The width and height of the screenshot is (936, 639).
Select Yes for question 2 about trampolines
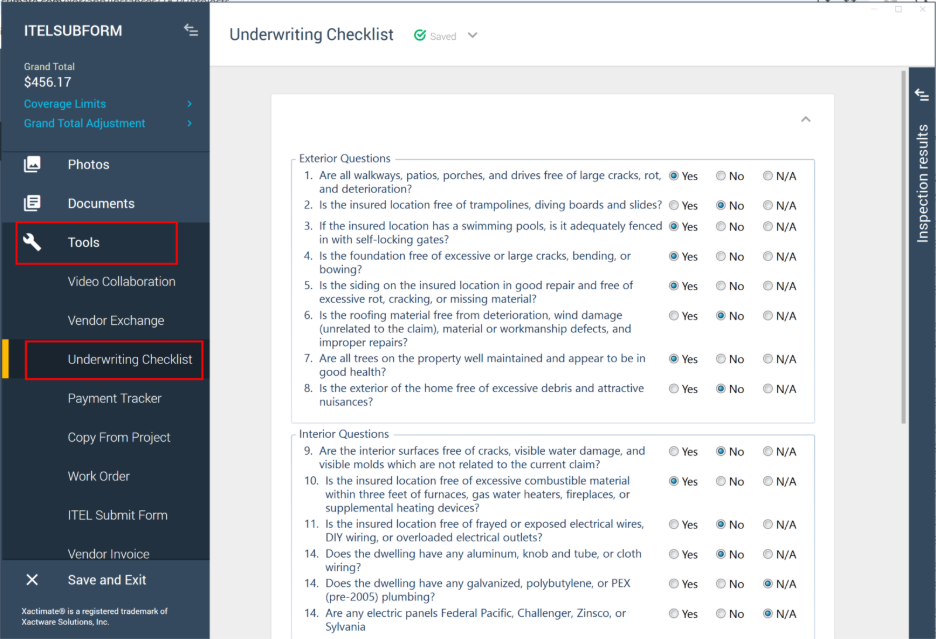coord(674,205)
